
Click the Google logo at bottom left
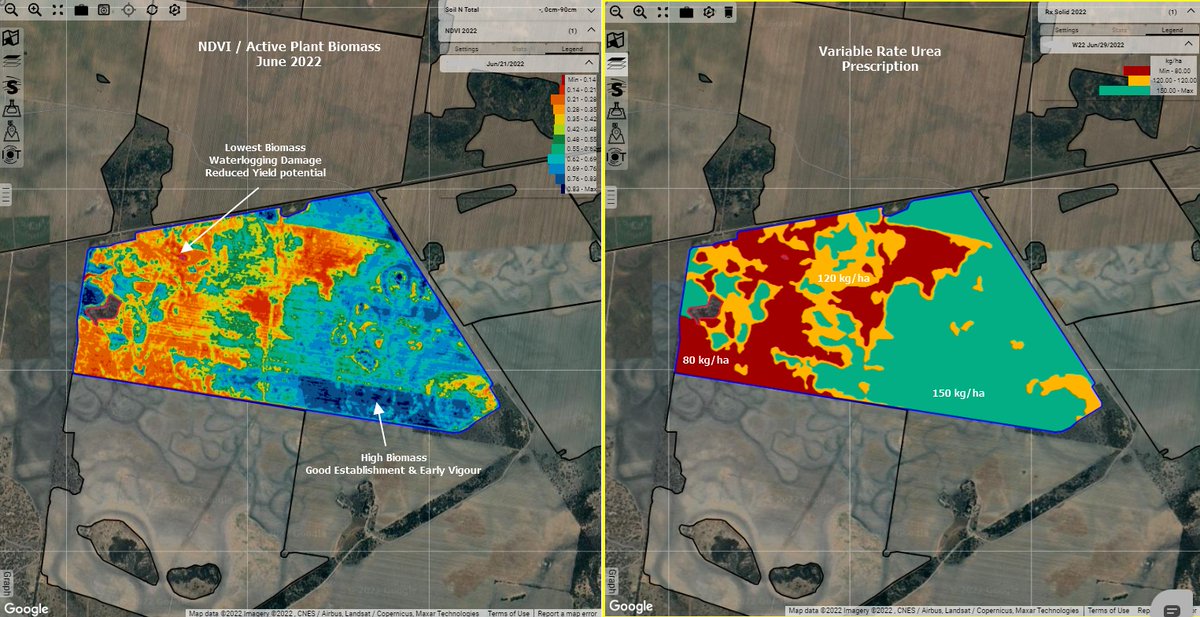[25, 606]
